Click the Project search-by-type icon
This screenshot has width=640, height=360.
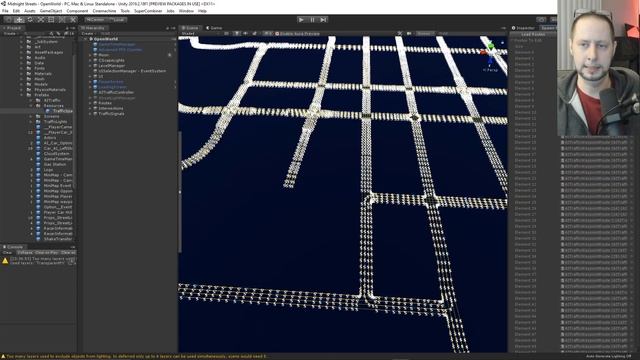pos(51,33)
